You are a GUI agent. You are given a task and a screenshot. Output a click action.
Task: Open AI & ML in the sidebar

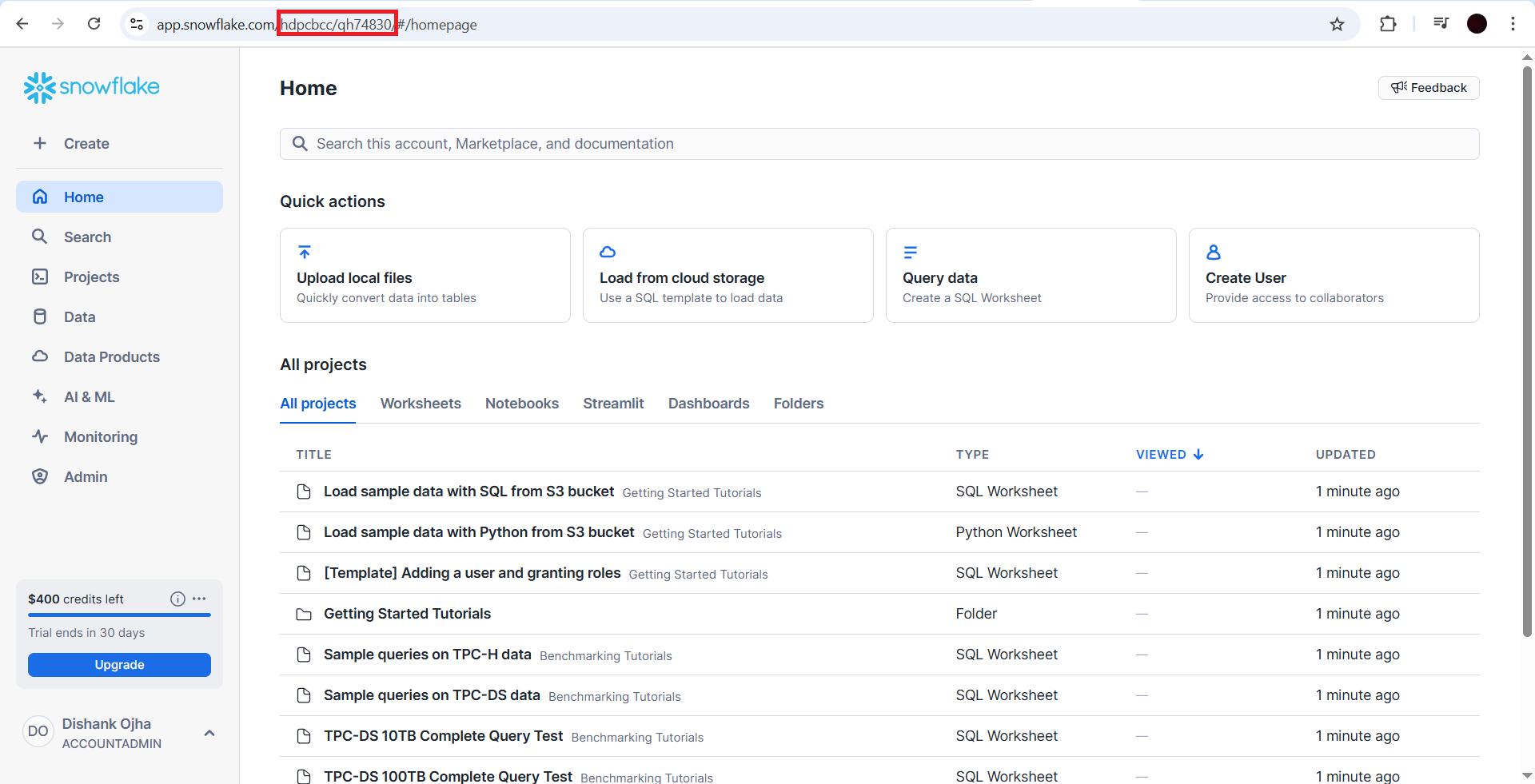[x=119, y=396]
